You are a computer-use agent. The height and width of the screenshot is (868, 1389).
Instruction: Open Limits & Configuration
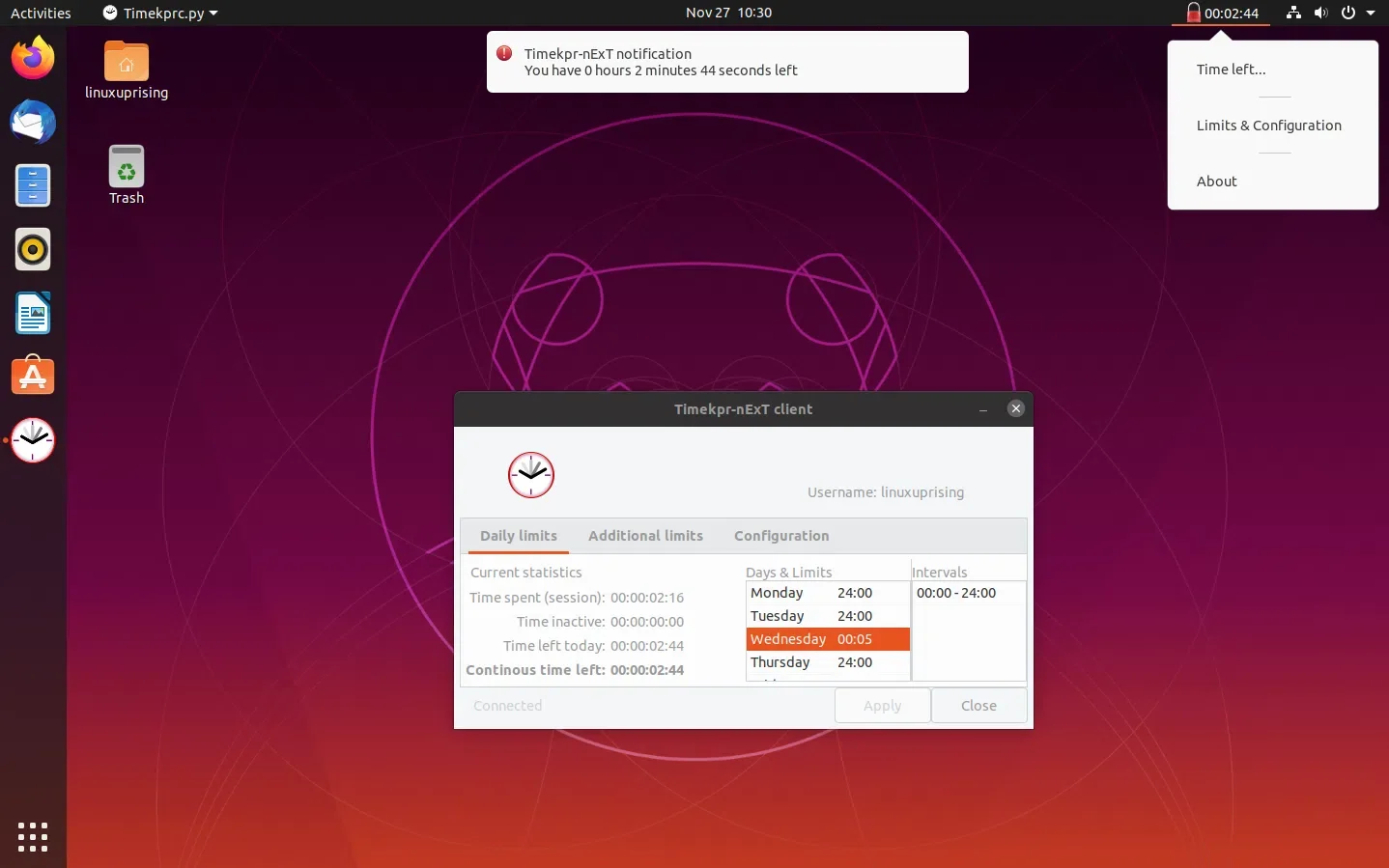pos(1269,125)
